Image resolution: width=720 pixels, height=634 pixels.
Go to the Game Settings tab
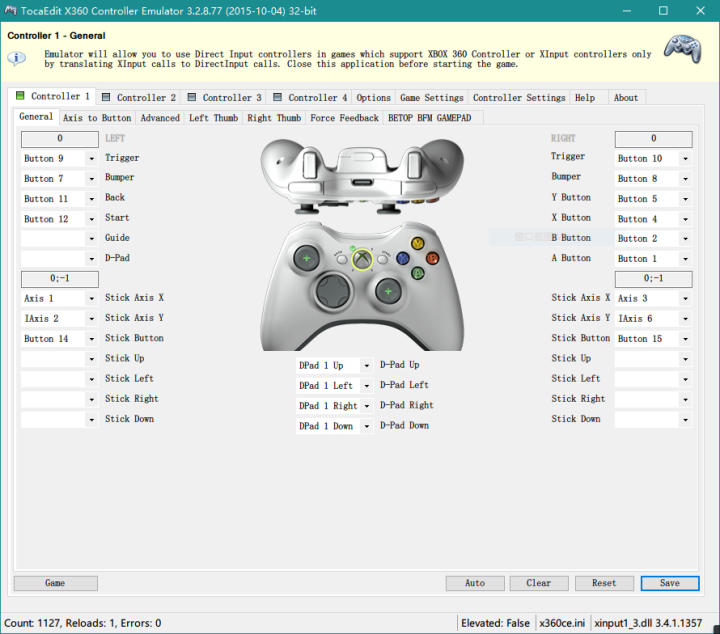[x=432, y=97]
